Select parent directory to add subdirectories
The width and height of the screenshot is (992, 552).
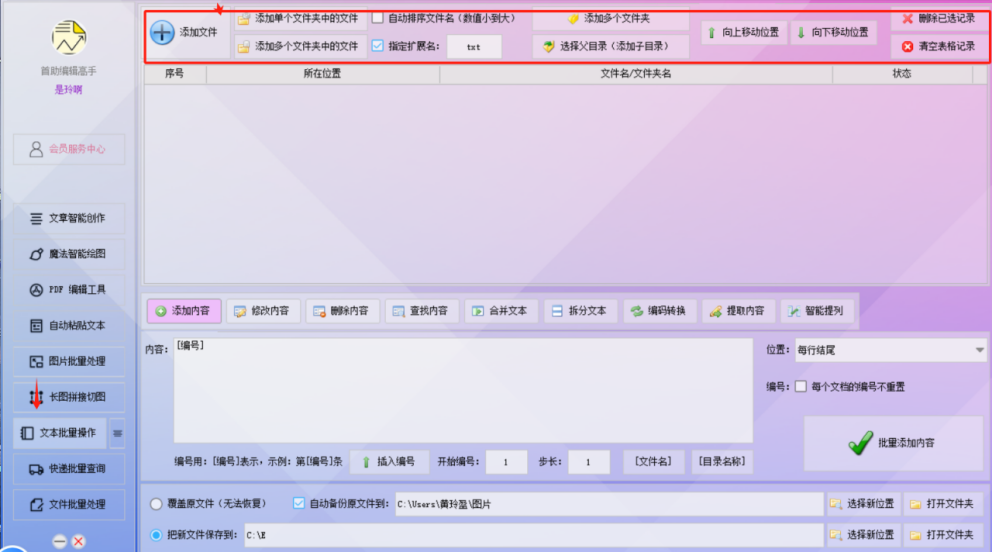click(x=611, y=46)
